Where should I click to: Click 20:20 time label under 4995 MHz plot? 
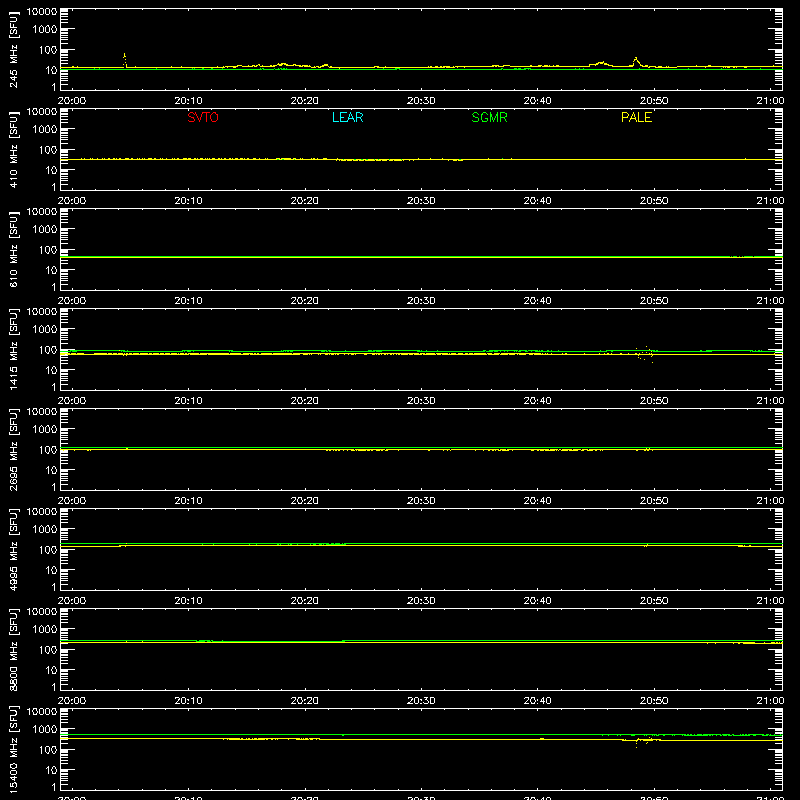coord(305,601)
